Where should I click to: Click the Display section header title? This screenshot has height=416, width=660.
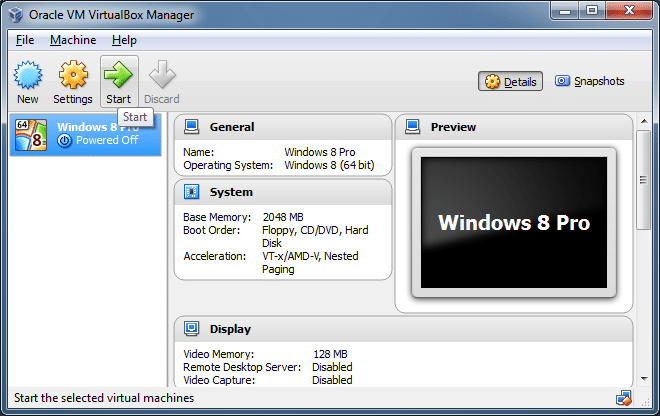[230, 329]
